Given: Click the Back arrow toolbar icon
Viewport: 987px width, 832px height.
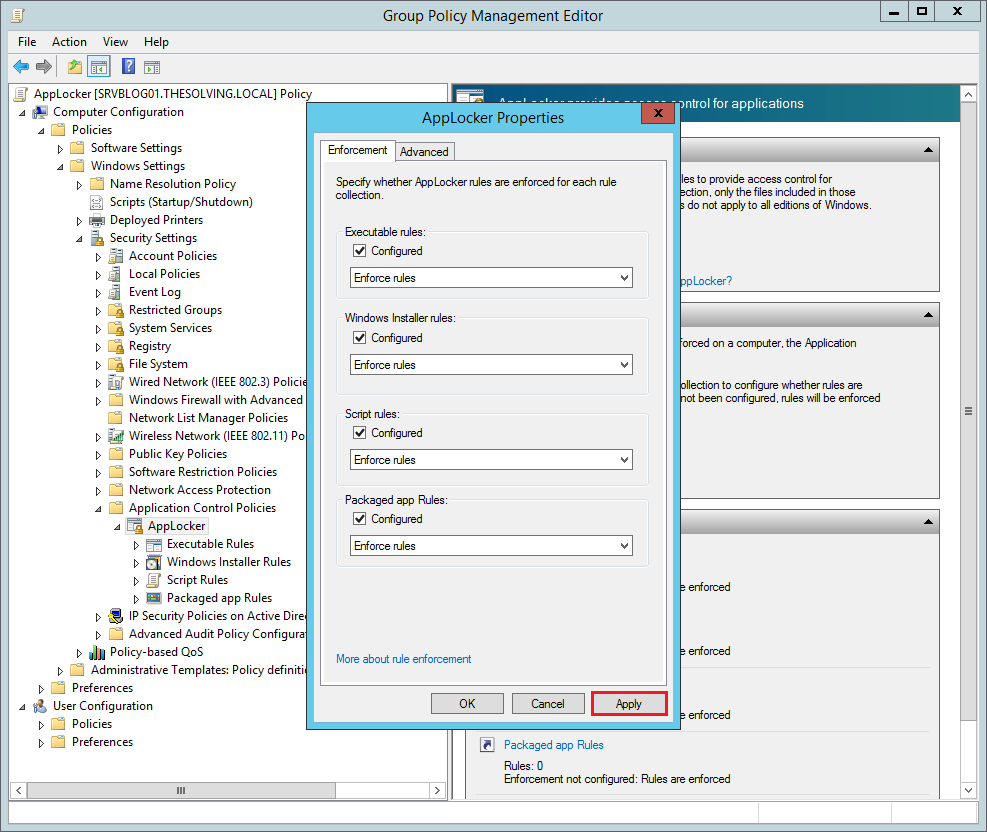Looking at the screenshot, I should coord(21,67).
